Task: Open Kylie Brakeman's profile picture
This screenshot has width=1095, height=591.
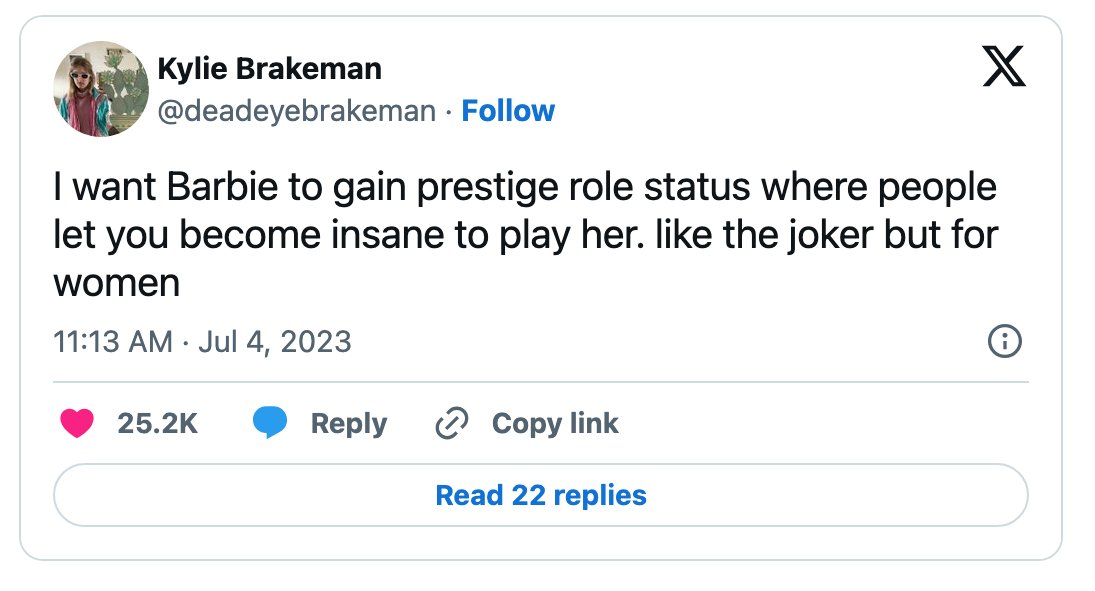Action: (x=101, y=89)
